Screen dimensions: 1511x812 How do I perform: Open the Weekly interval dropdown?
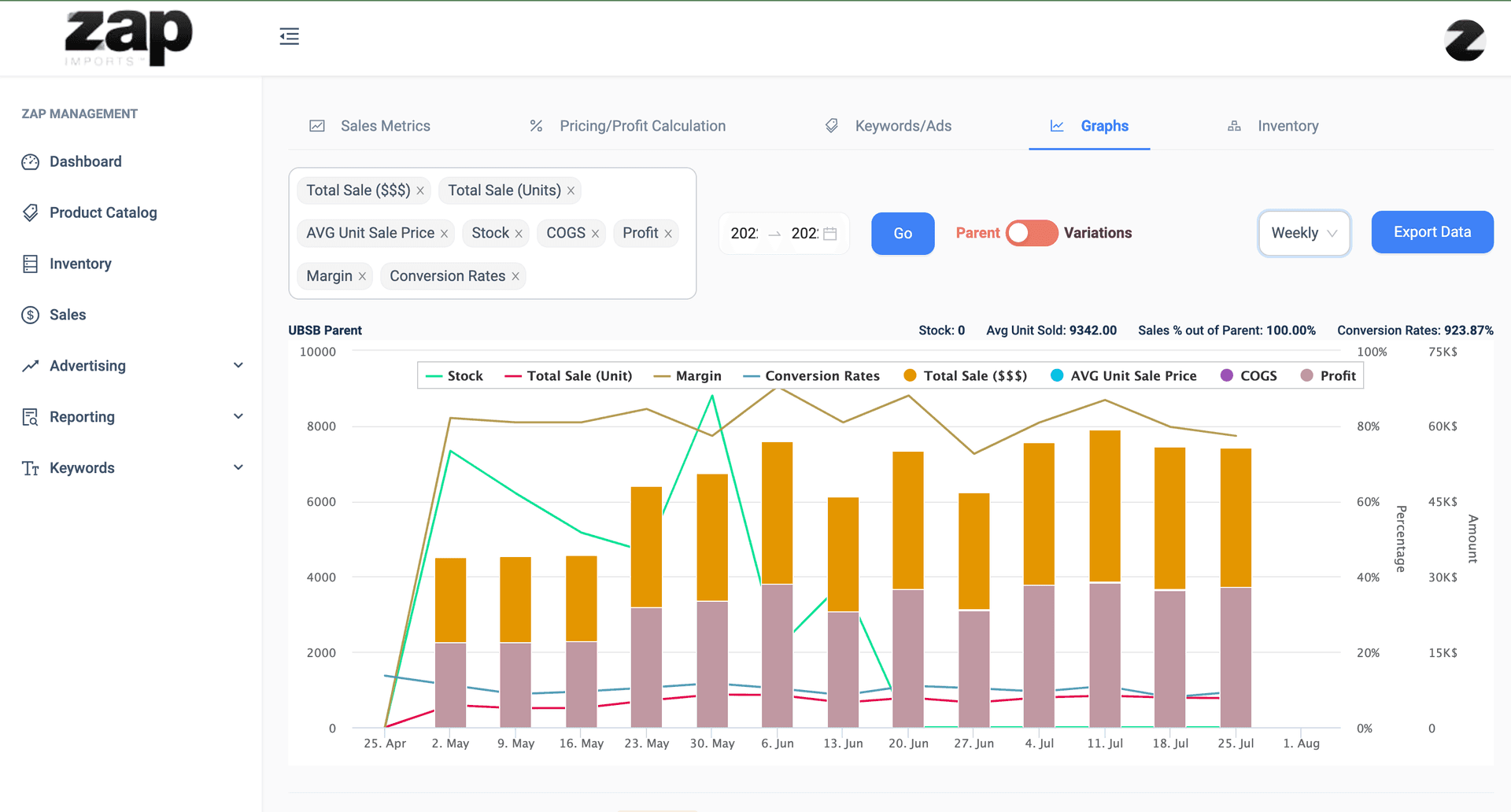click(1304, 234)
